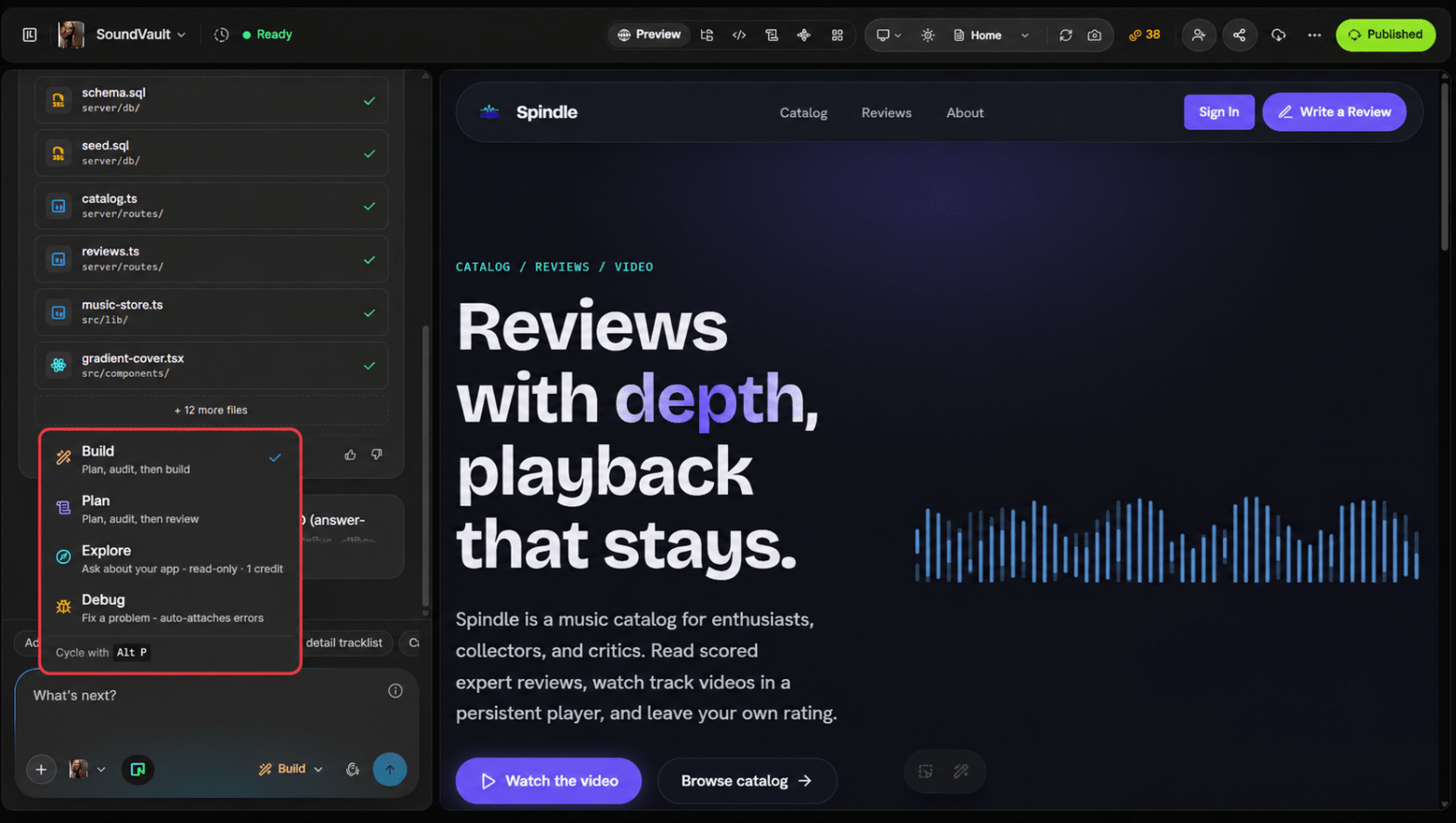Select the Plan mode option
Viewport: 1456px width, 823px height.
pyautogui.click(x=170, y=509)
